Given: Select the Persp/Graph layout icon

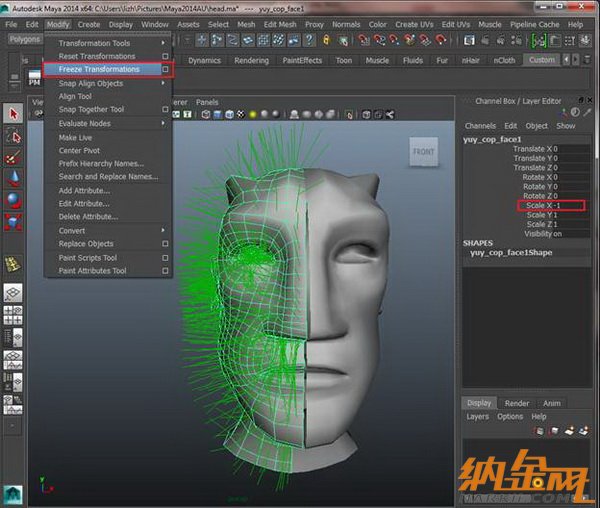Looking at the screenshot, I should (x=13, y=360).
